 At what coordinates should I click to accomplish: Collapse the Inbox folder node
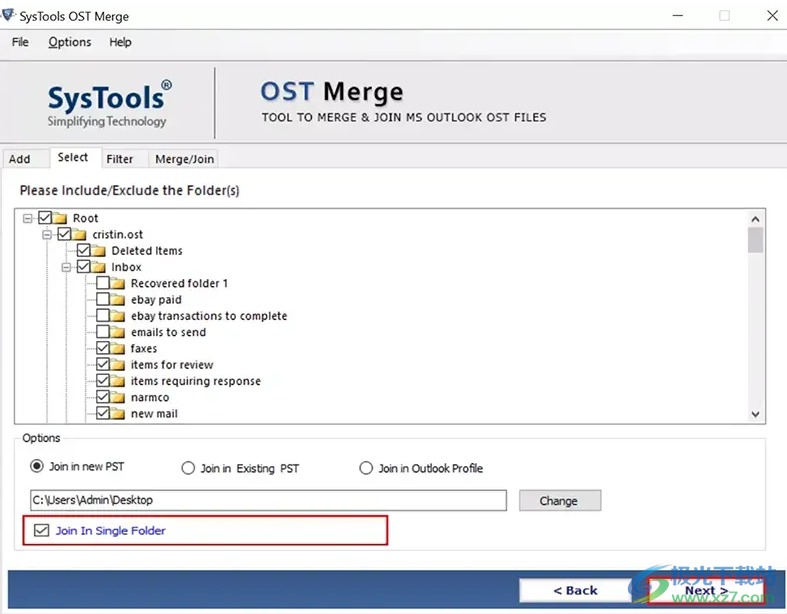[x=66, y=268]
